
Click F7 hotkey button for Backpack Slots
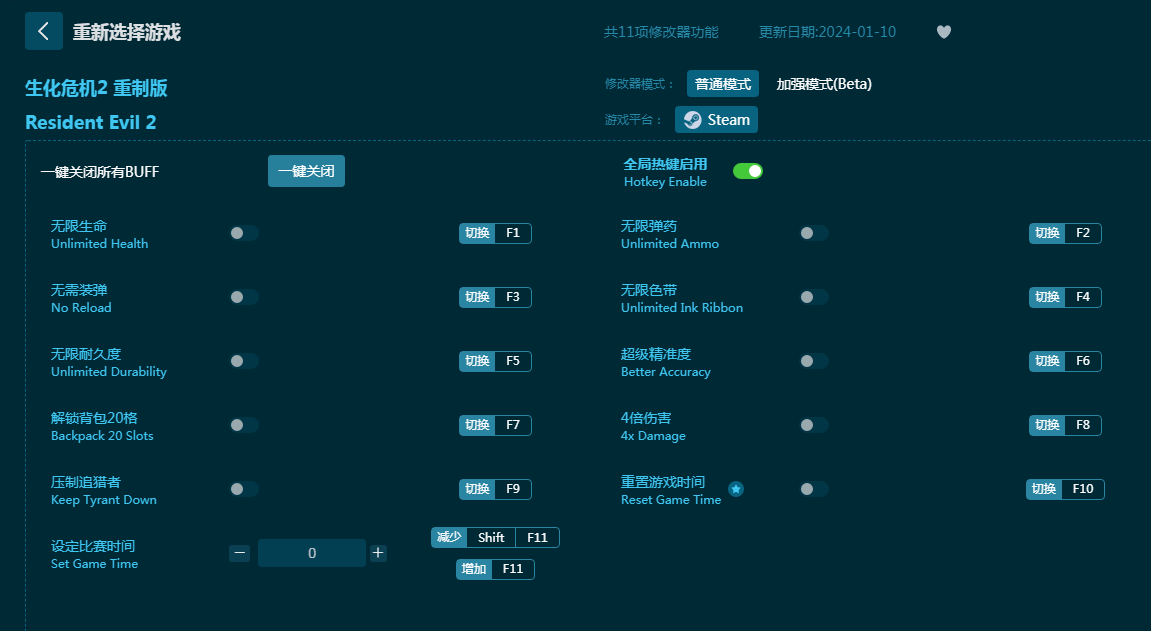pos(495,425)
